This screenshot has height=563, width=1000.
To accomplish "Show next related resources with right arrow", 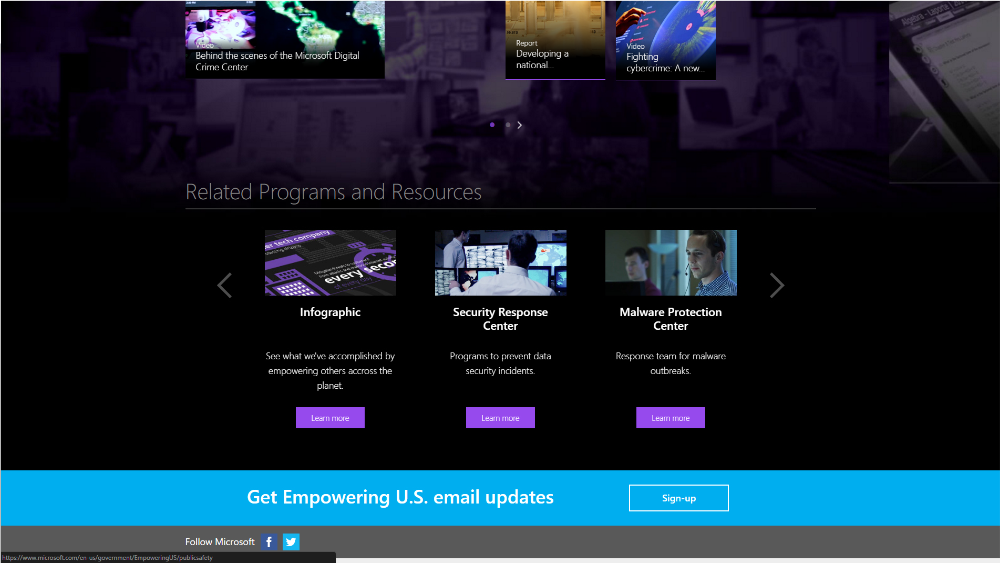I will click(776, 285).
